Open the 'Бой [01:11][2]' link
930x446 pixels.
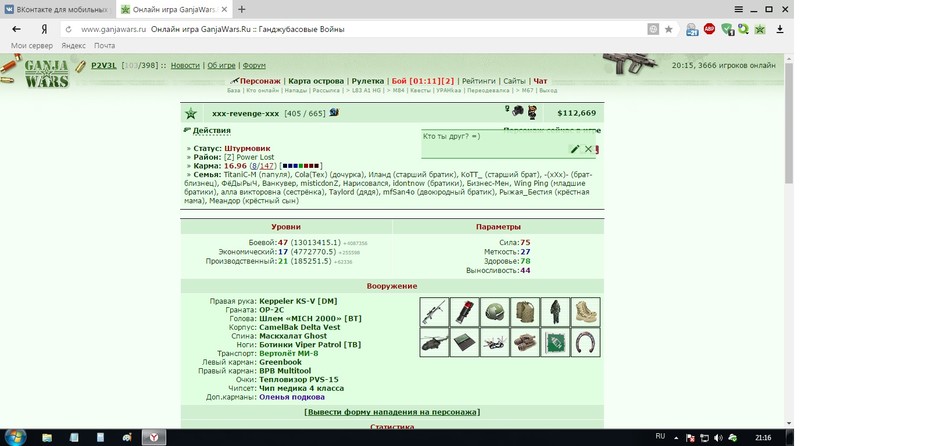click(x=423, y=81)
